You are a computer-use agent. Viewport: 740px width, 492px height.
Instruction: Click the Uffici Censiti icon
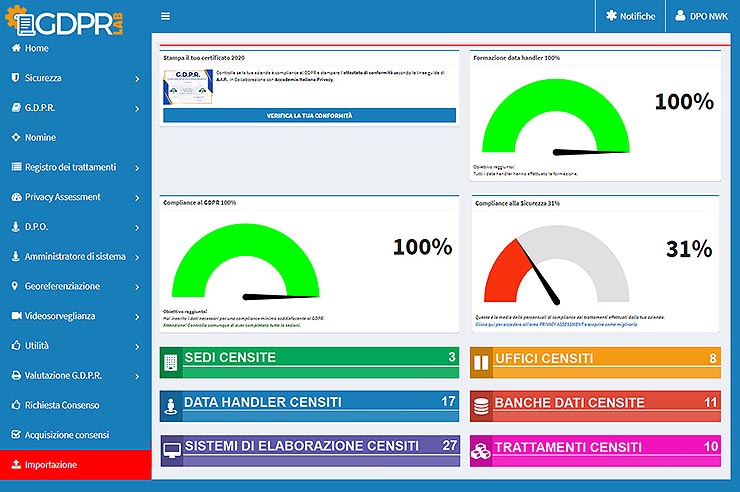pos(481,361)
